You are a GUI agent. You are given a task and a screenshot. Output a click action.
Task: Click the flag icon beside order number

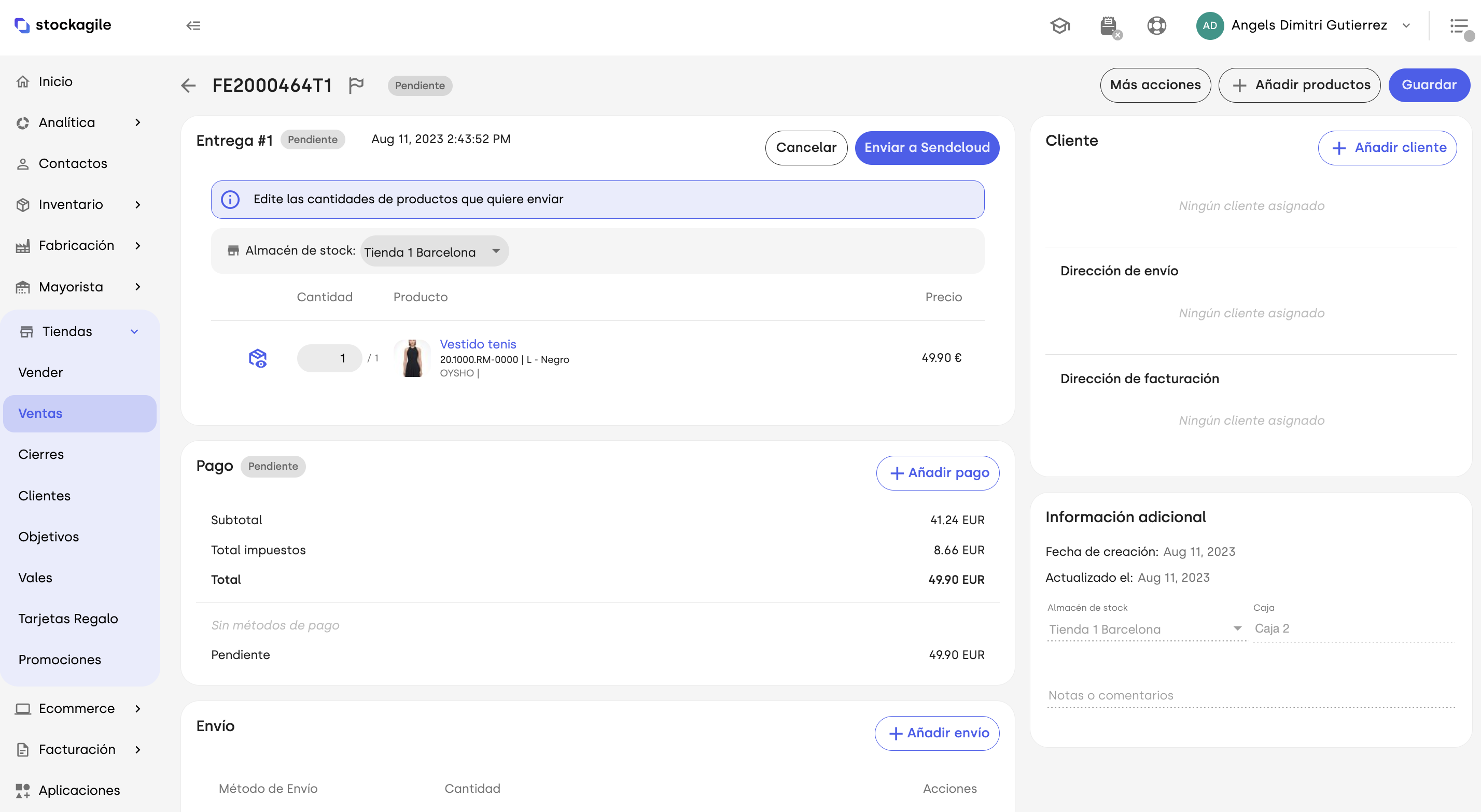356,85
